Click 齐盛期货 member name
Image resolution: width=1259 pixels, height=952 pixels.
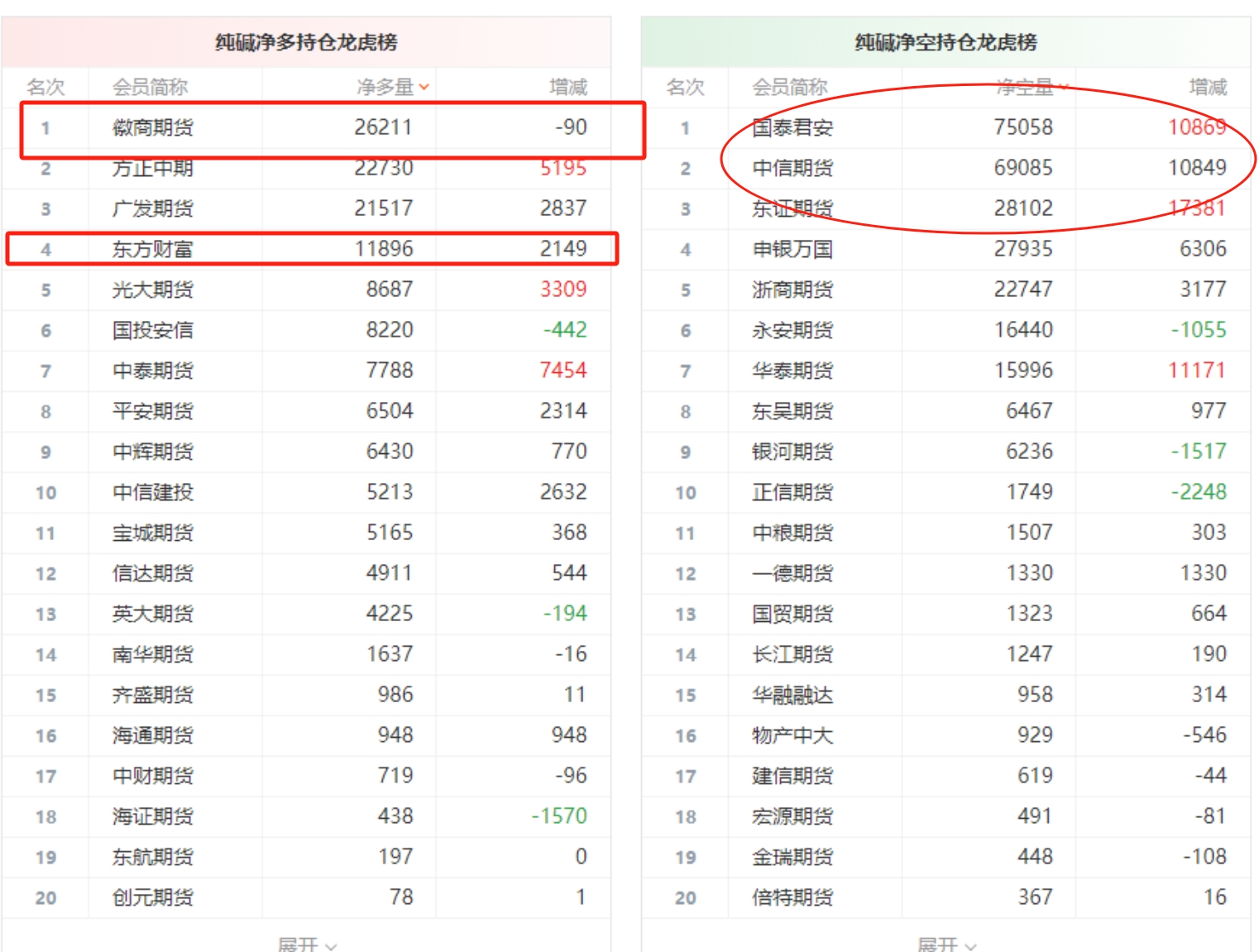point(153,695)
